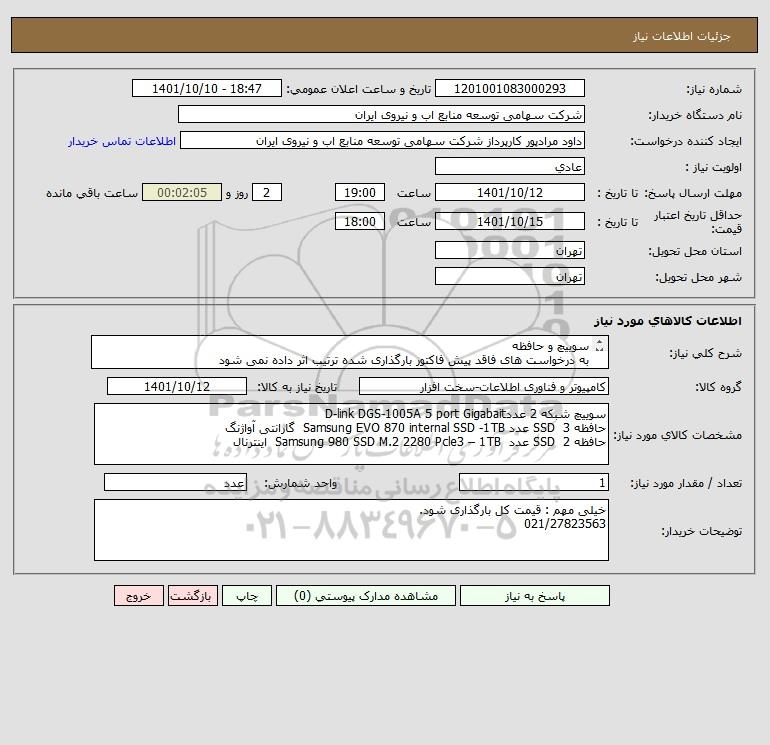This screenshot has width=770, height=745.
Task: Click the remaining time countdown 00:02:05
Action: [182, 193]
